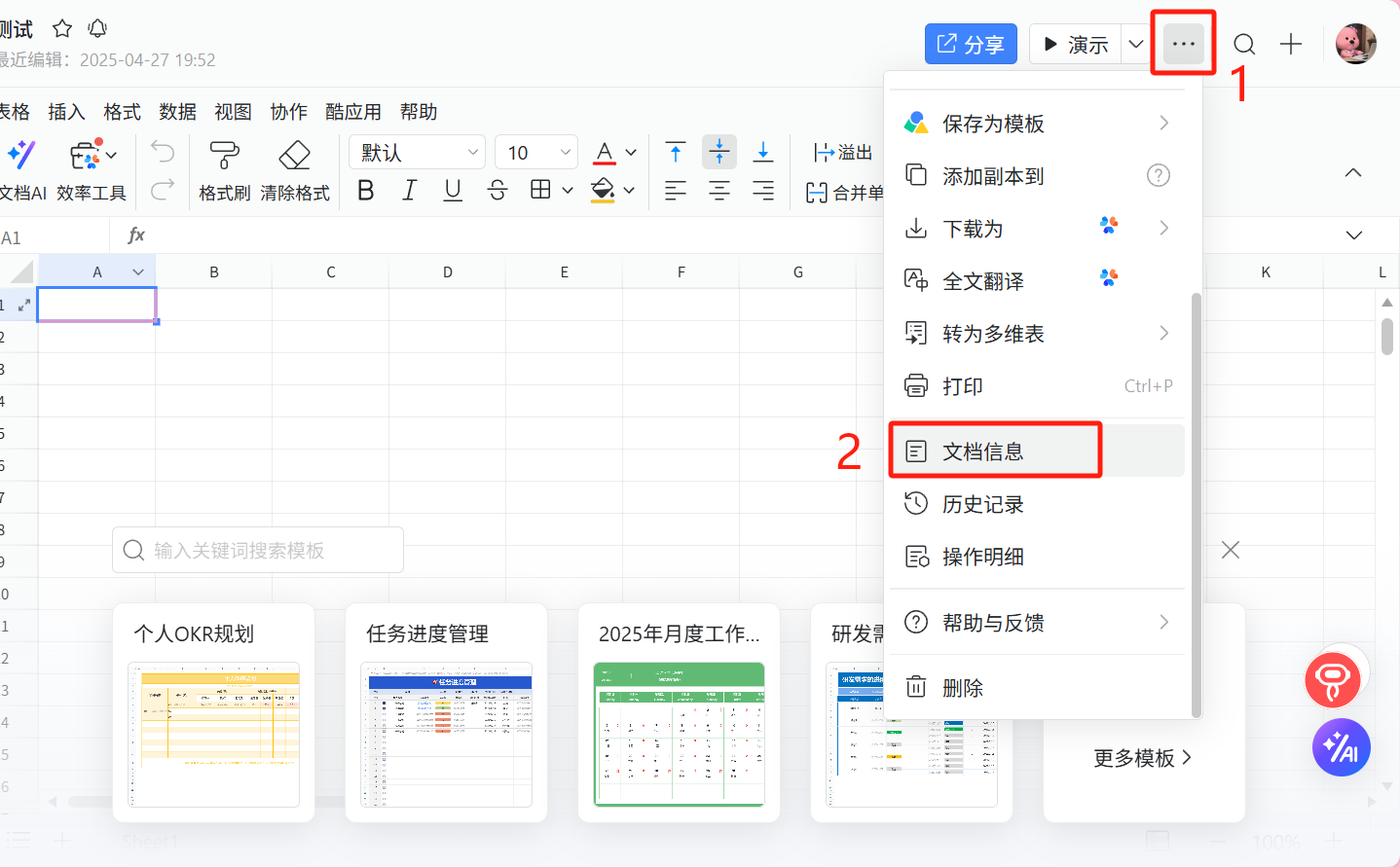Click the fill color paint bucket swatch
The image size is (1400, 867).
coord(604,191)
